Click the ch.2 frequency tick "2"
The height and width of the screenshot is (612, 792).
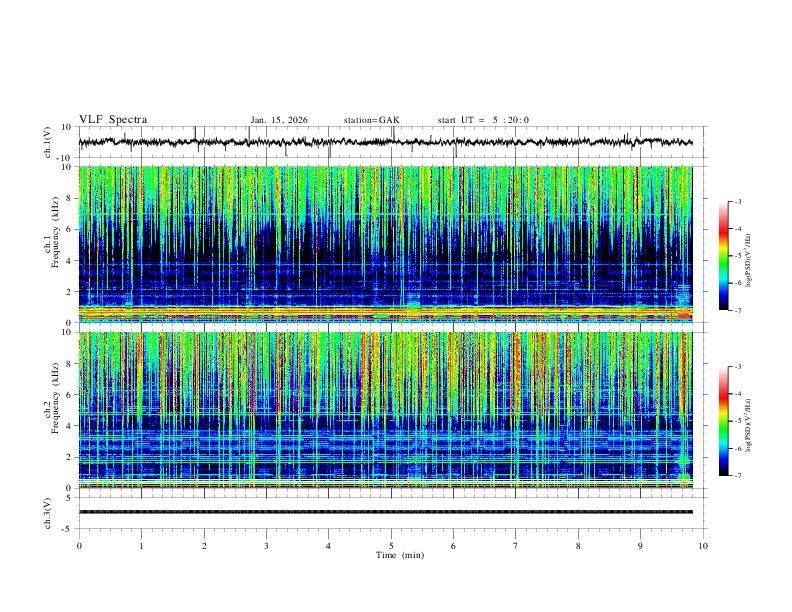(x=70, y=457)
